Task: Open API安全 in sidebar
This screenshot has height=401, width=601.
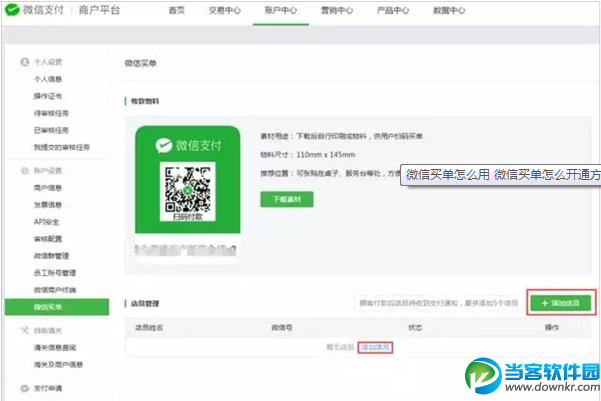Action: (x=46, y=222)
